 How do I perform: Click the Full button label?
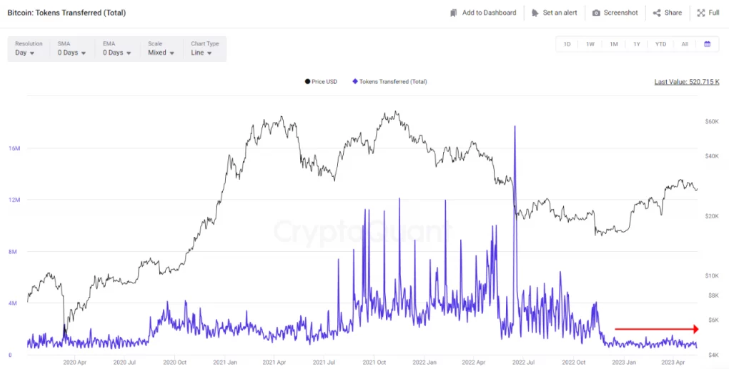714,13
